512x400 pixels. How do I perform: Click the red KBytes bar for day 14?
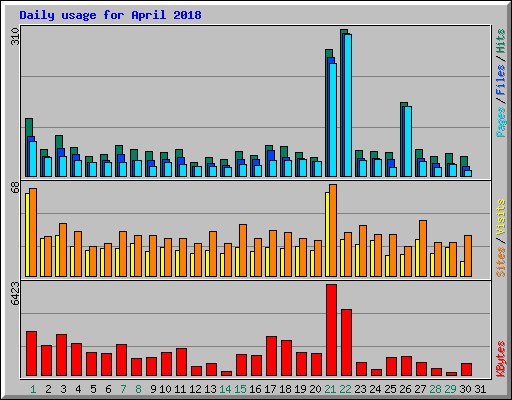(x=226, y=374)
